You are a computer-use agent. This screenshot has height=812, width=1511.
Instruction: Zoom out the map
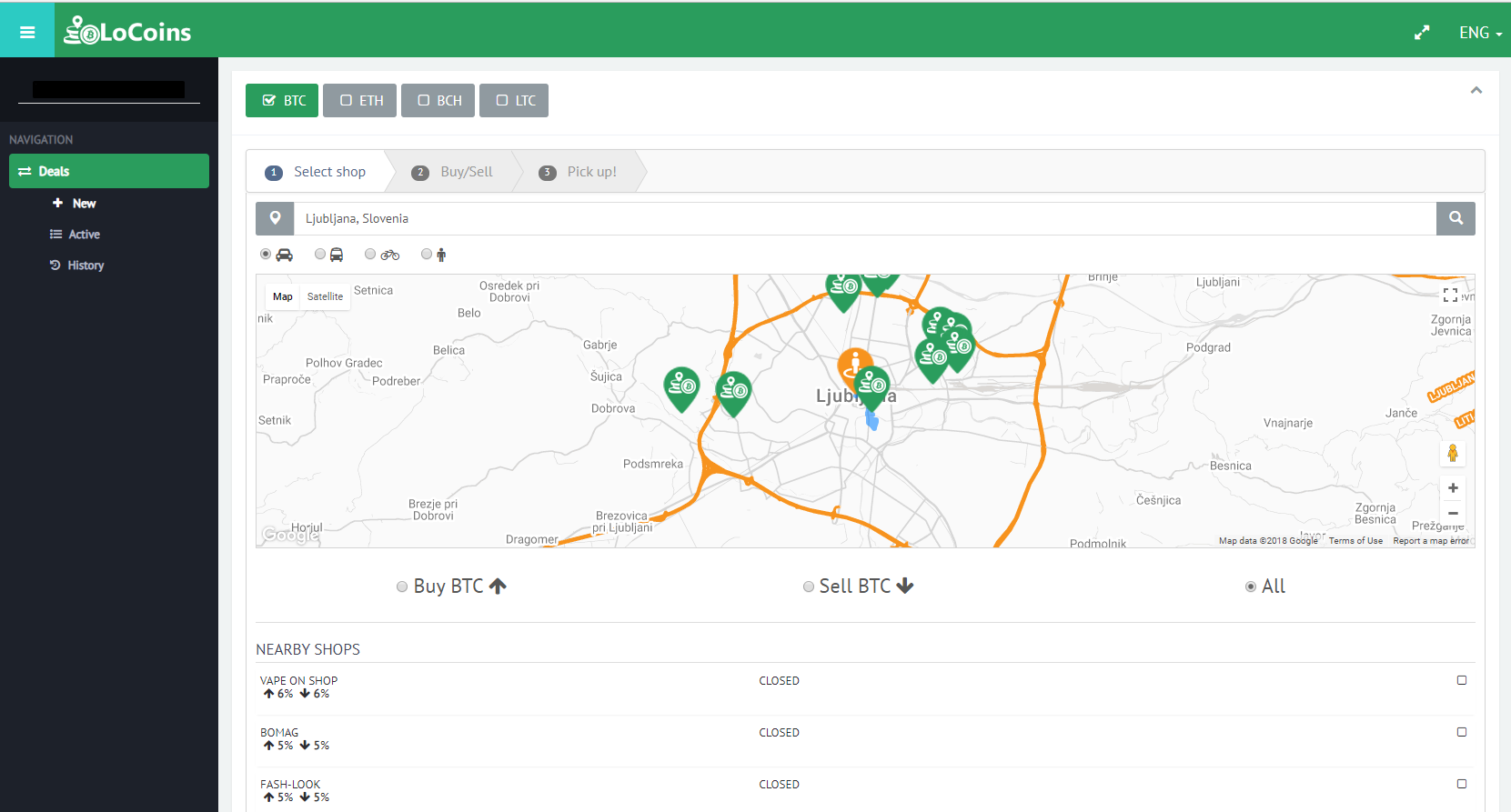(1453, 514)
